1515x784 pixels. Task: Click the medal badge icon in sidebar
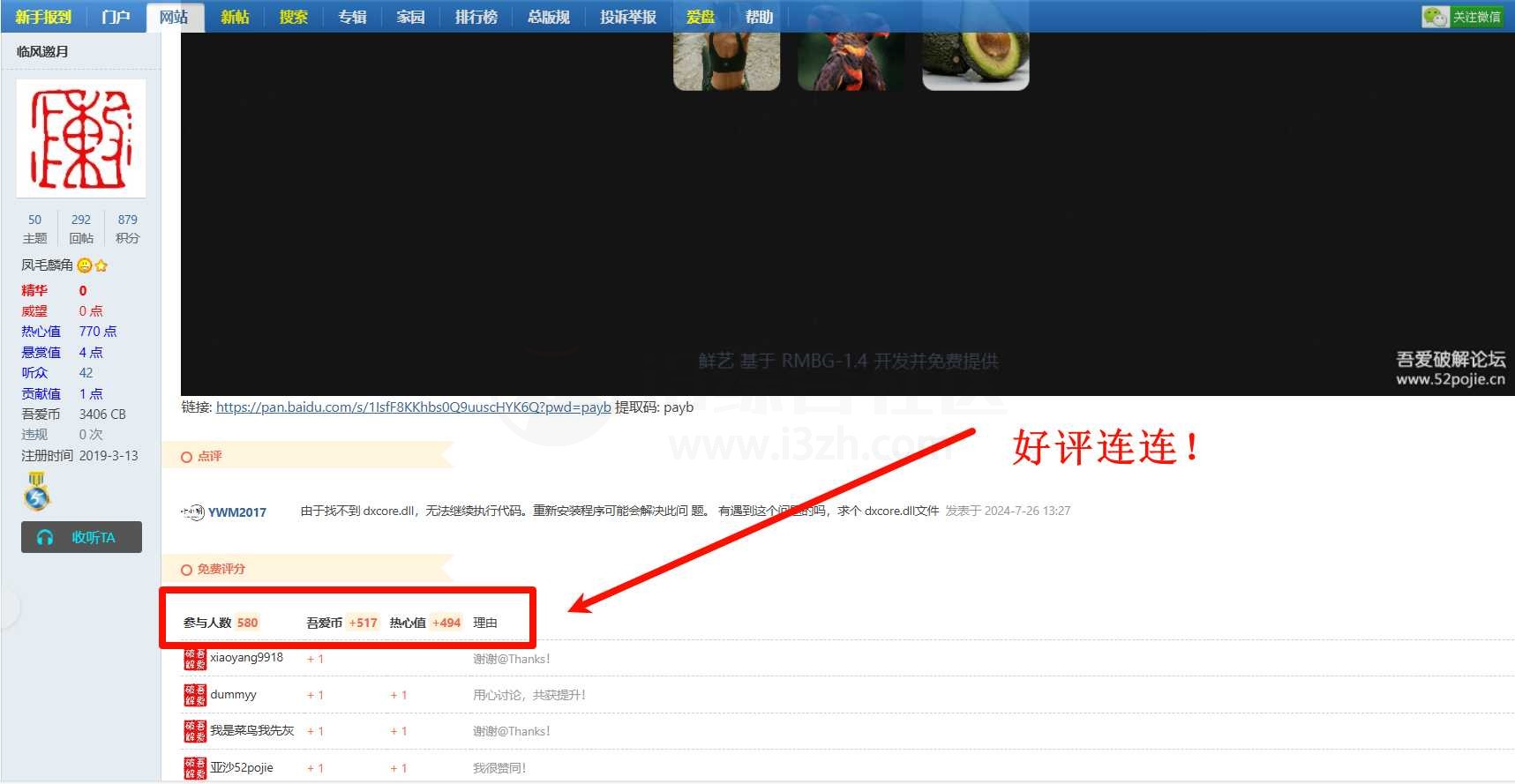pos(36,491)
